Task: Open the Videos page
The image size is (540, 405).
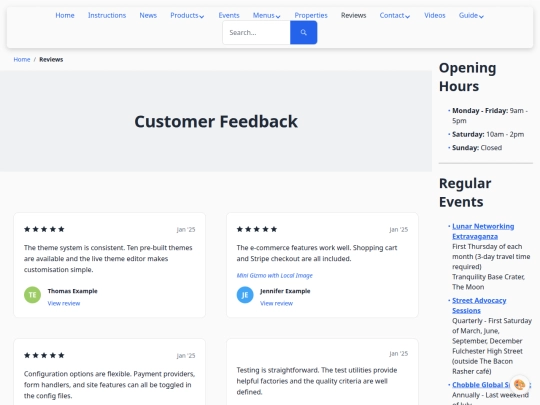Action: (435, 15)
